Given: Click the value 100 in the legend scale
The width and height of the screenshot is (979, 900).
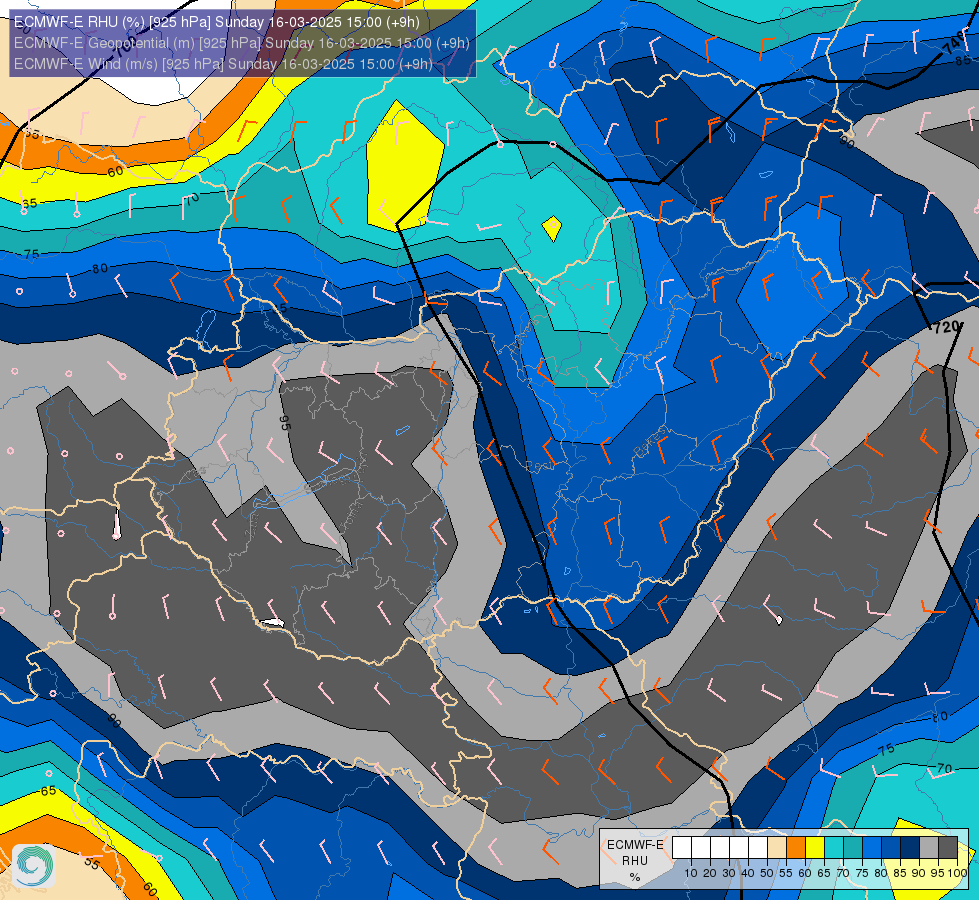Looking at the screenshot, I should [x=957, y=873].
